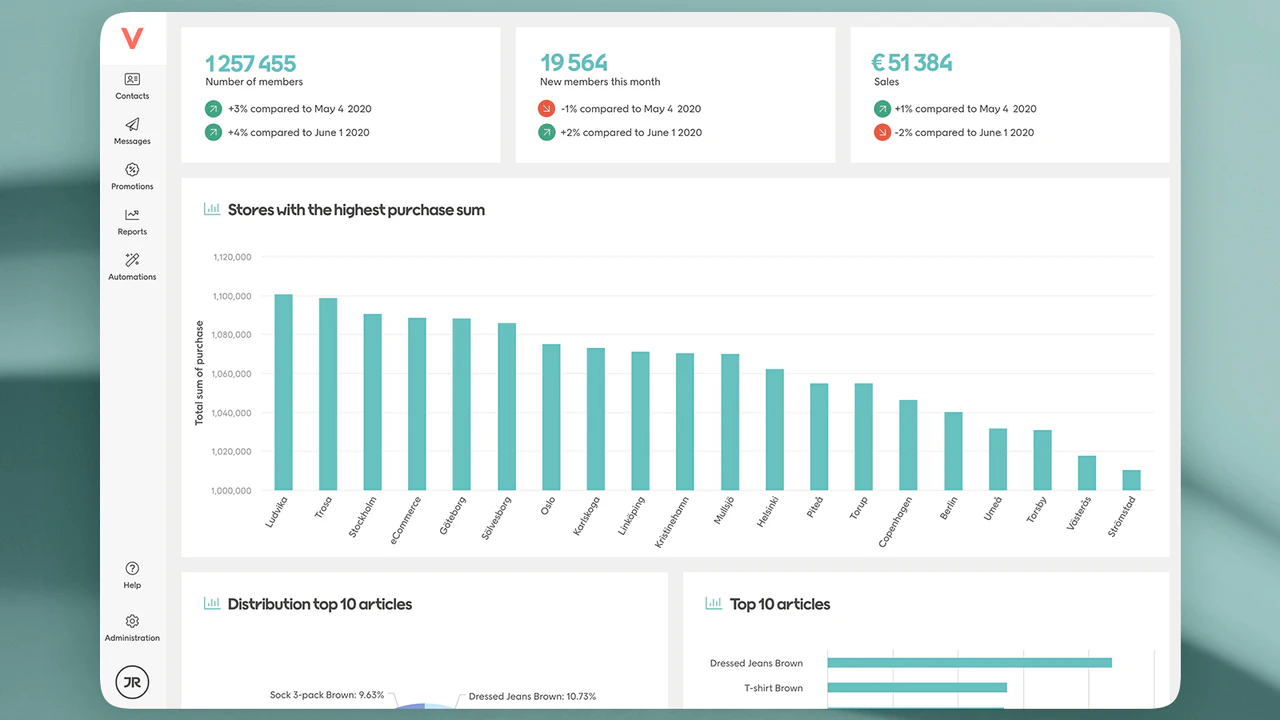Click the New members this month caption
1280x720 pixels.
pyautogui.click(x=600, y=82)
